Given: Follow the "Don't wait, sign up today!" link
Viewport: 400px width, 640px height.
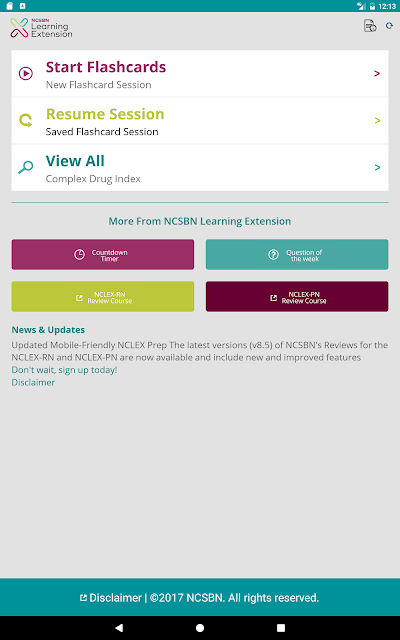Looking at the screenshot, I should point(64,370).
